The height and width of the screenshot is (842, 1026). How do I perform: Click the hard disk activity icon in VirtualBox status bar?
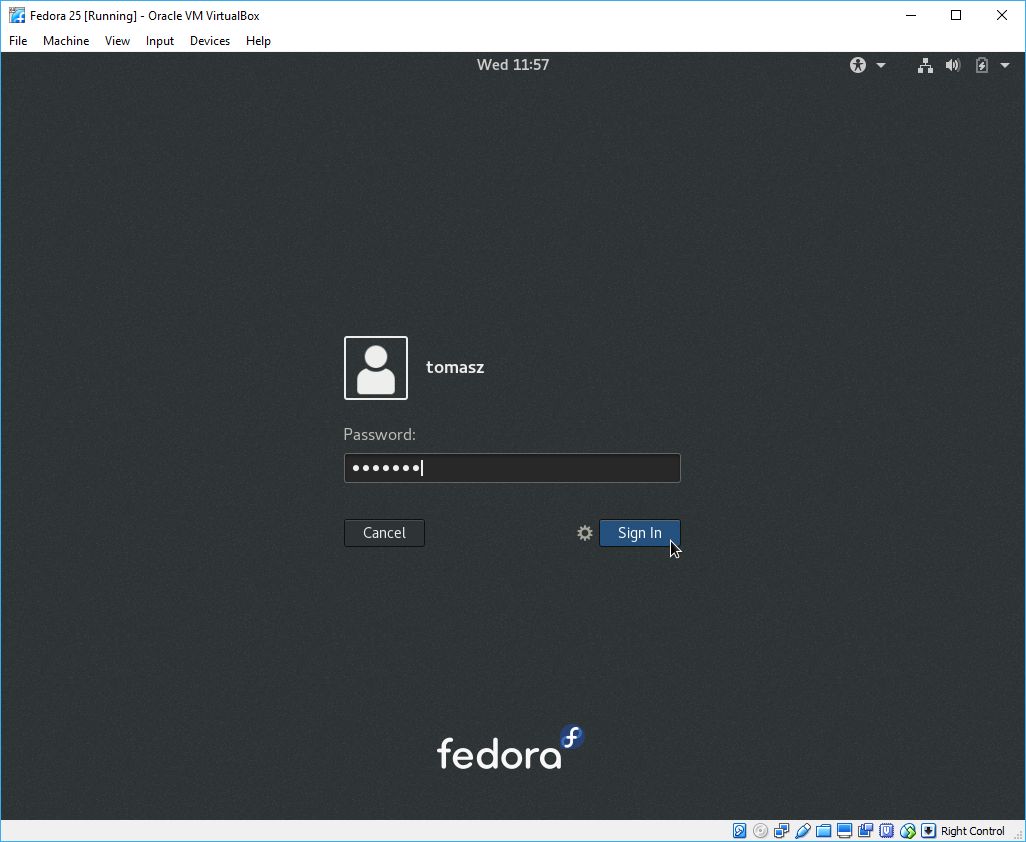(739, 831)
